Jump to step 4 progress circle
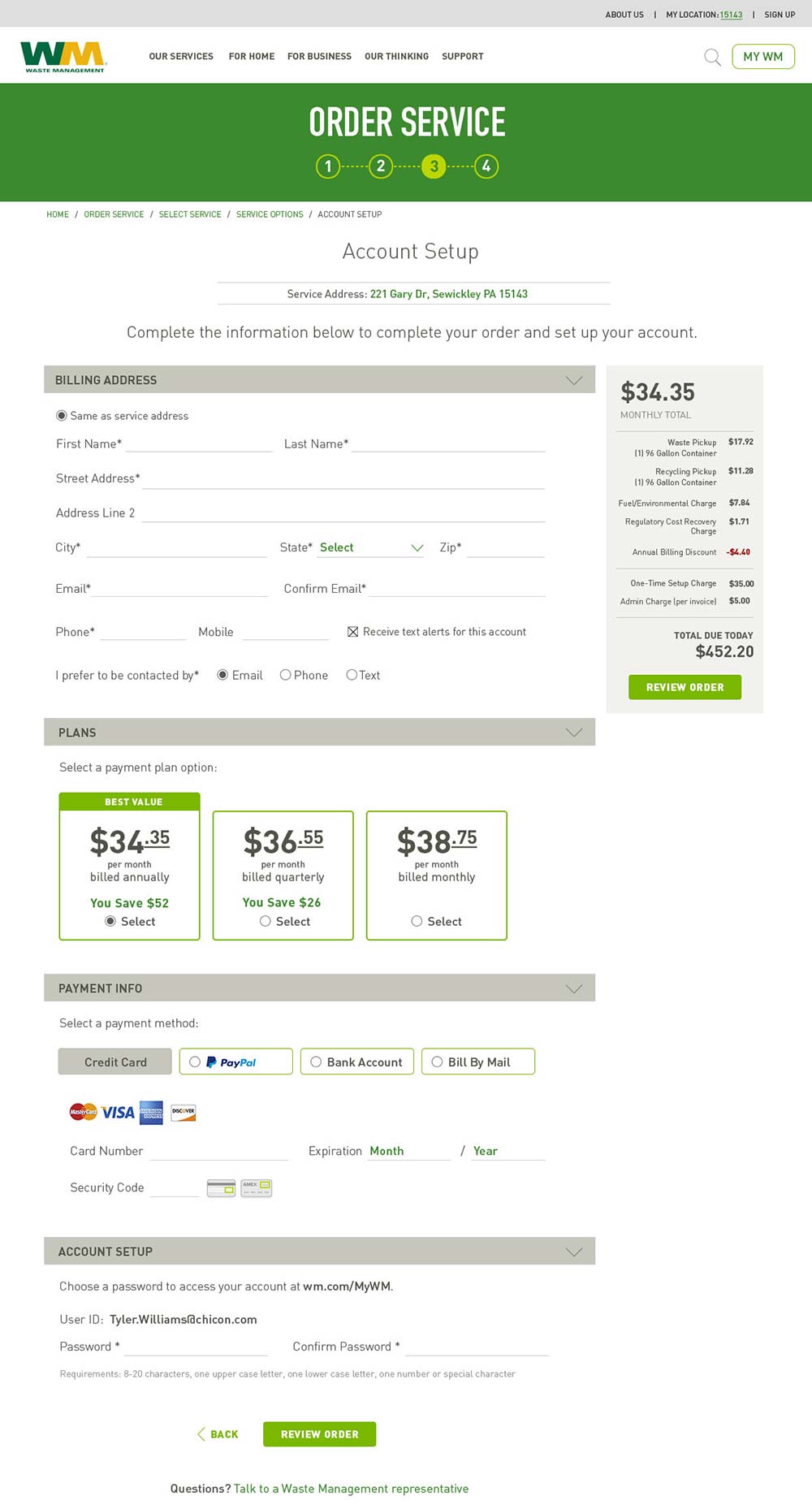This screenshot has width=812, height=1509. [x=486, y=166]
